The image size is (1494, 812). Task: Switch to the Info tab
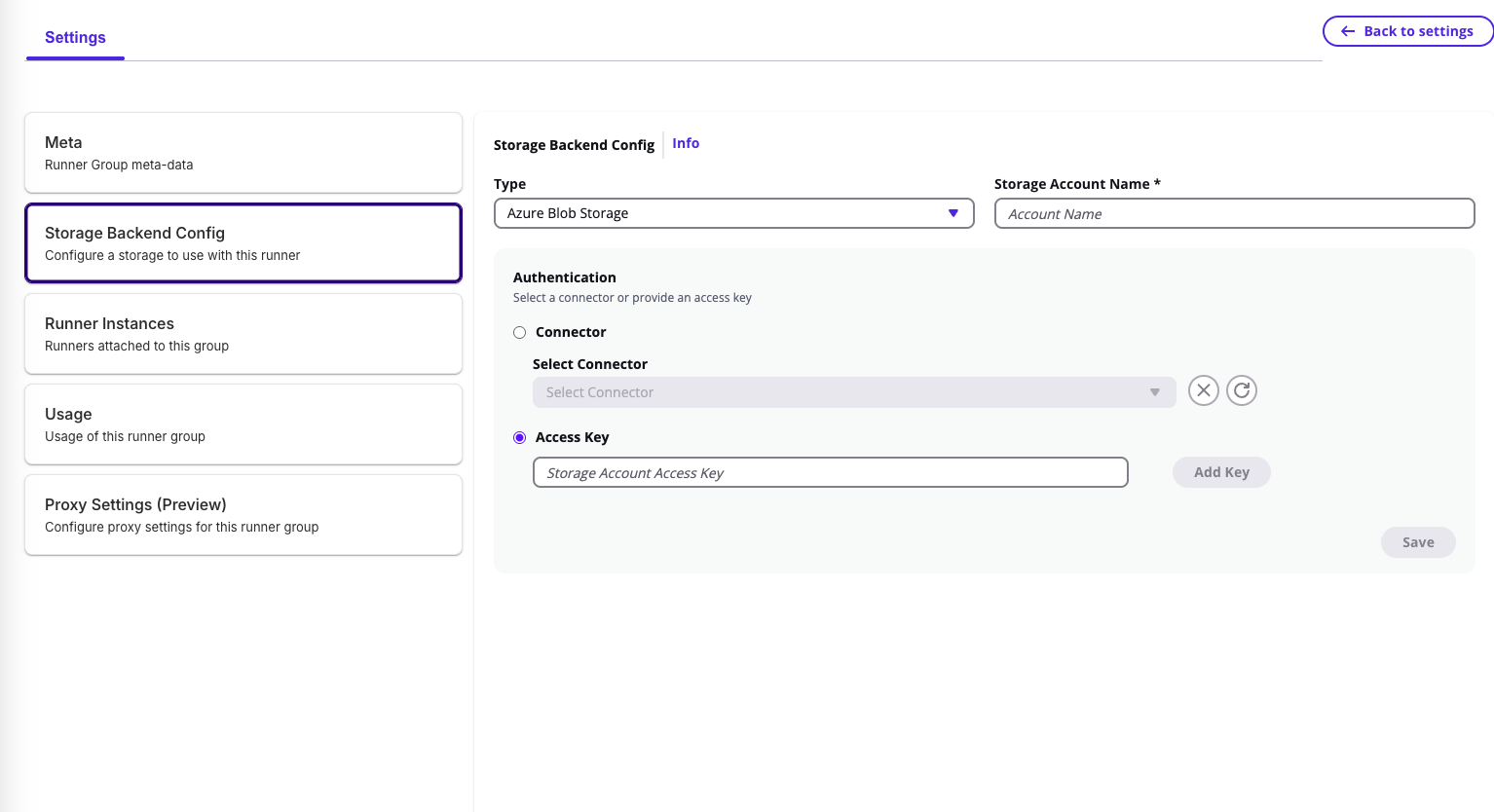click(x=685, y=143)
